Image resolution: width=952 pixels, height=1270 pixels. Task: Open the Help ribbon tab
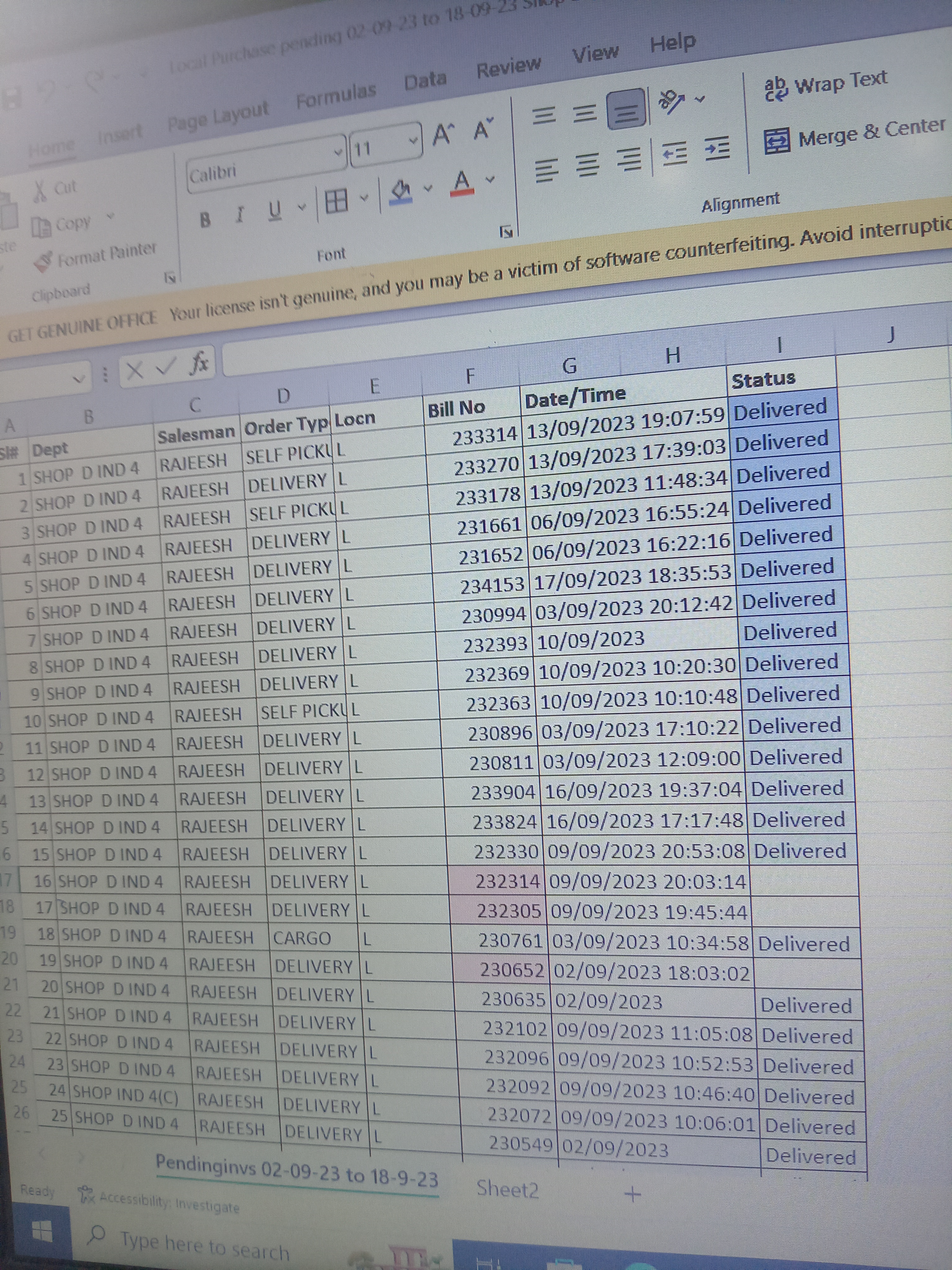(x=672, y=42)
